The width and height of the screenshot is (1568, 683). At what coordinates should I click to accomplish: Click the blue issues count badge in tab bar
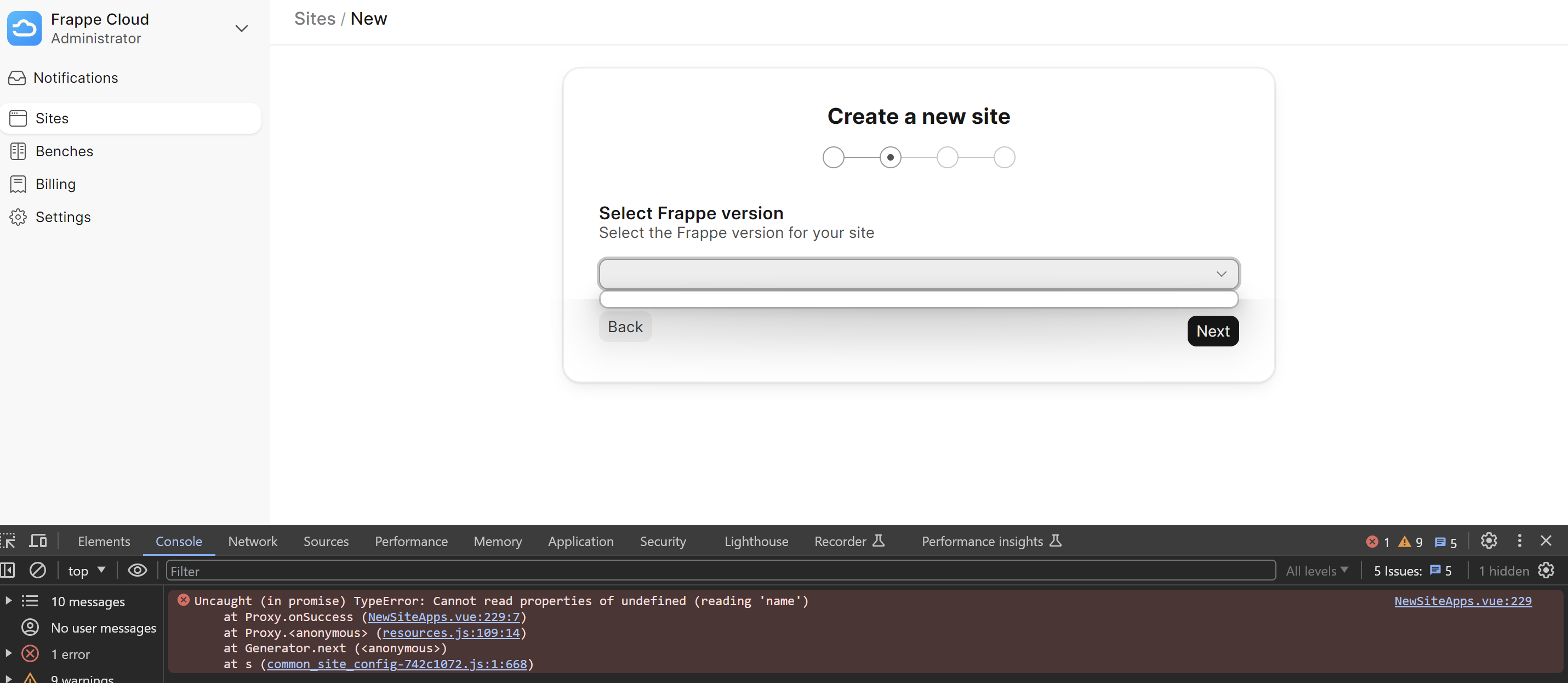[x=1445, y=542]
